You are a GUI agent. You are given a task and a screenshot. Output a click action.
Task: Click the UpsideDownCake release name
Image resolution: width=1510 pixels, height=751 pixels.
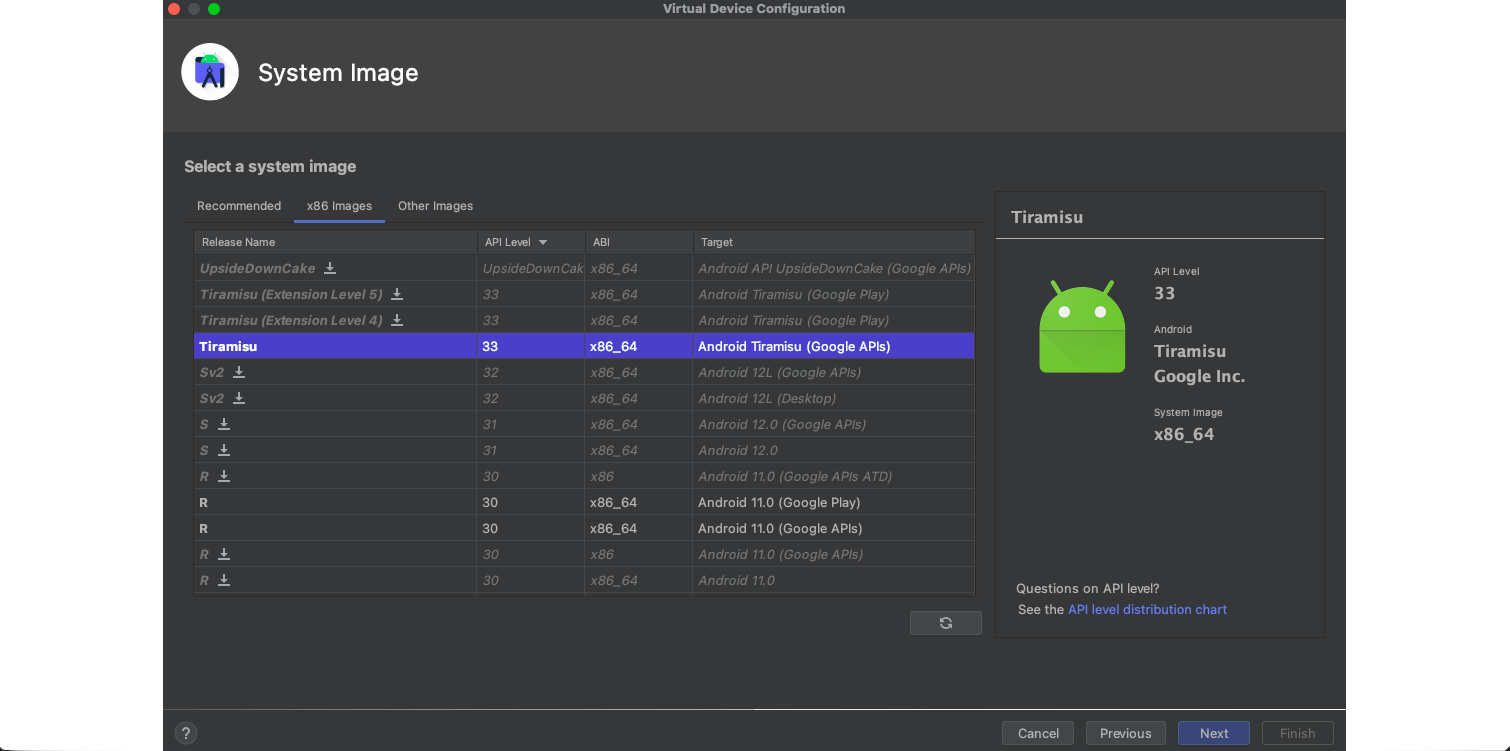pos(257,268)
